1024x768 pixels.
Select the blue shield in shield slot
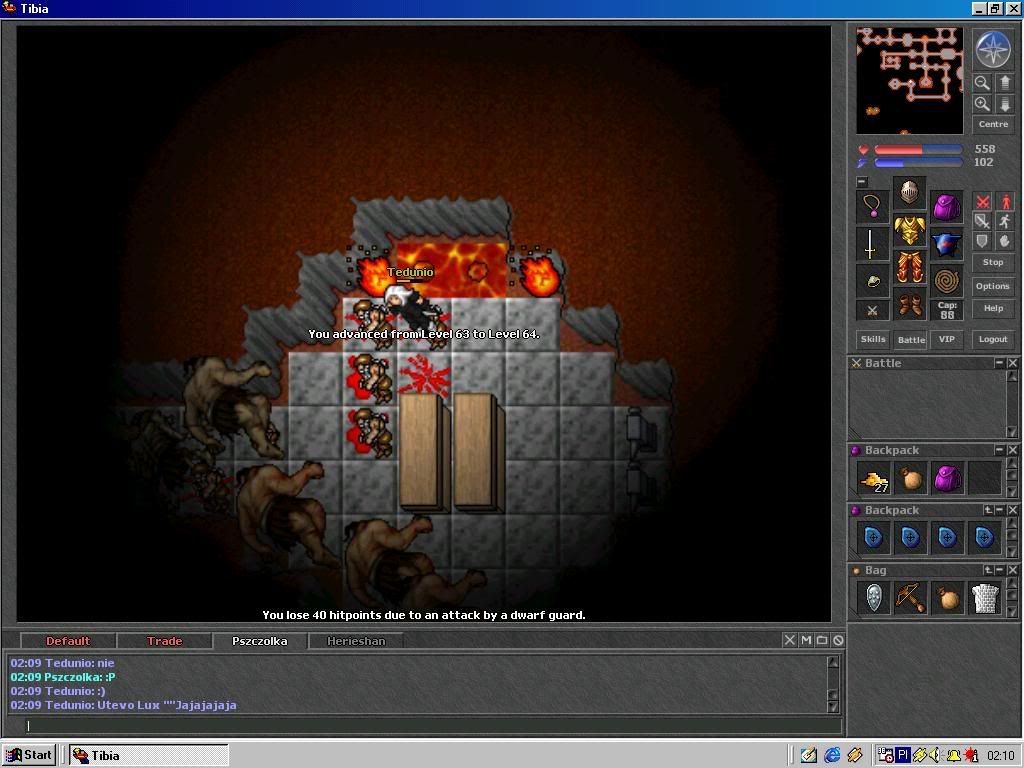tap(946, 244)
